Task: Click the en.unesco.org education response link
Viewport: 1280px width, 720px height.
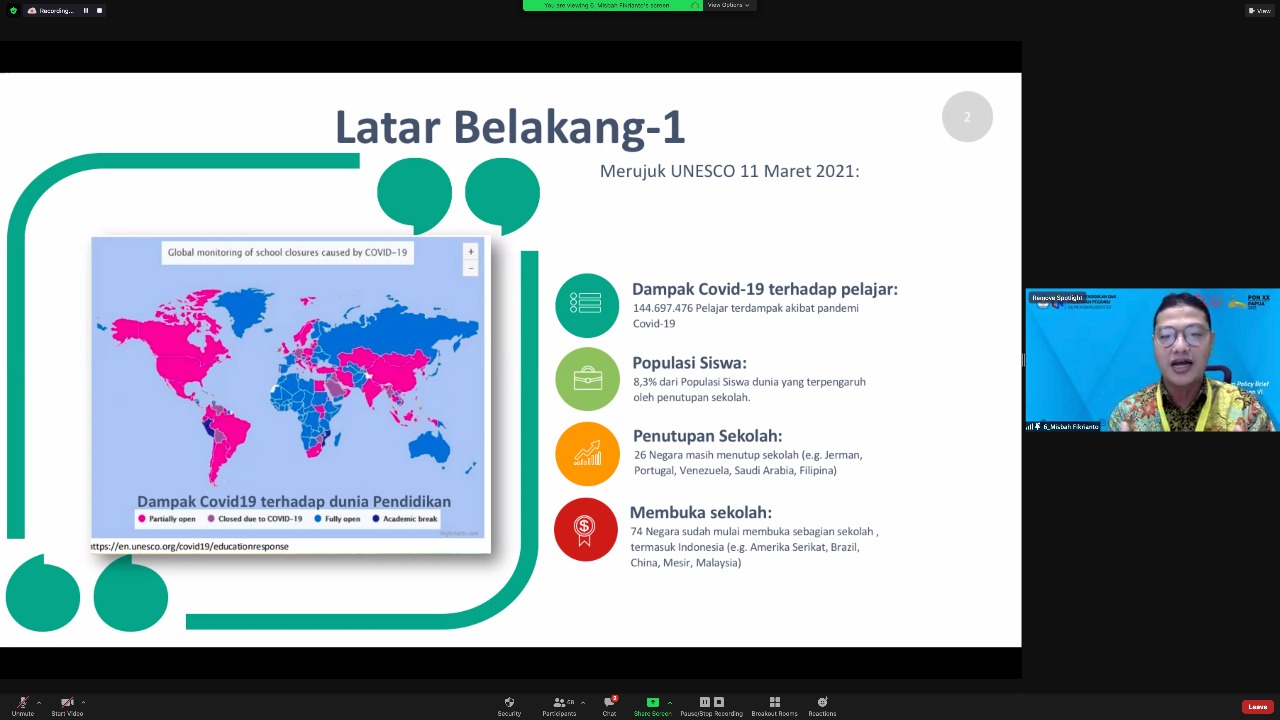Action: tap(190, 546)
